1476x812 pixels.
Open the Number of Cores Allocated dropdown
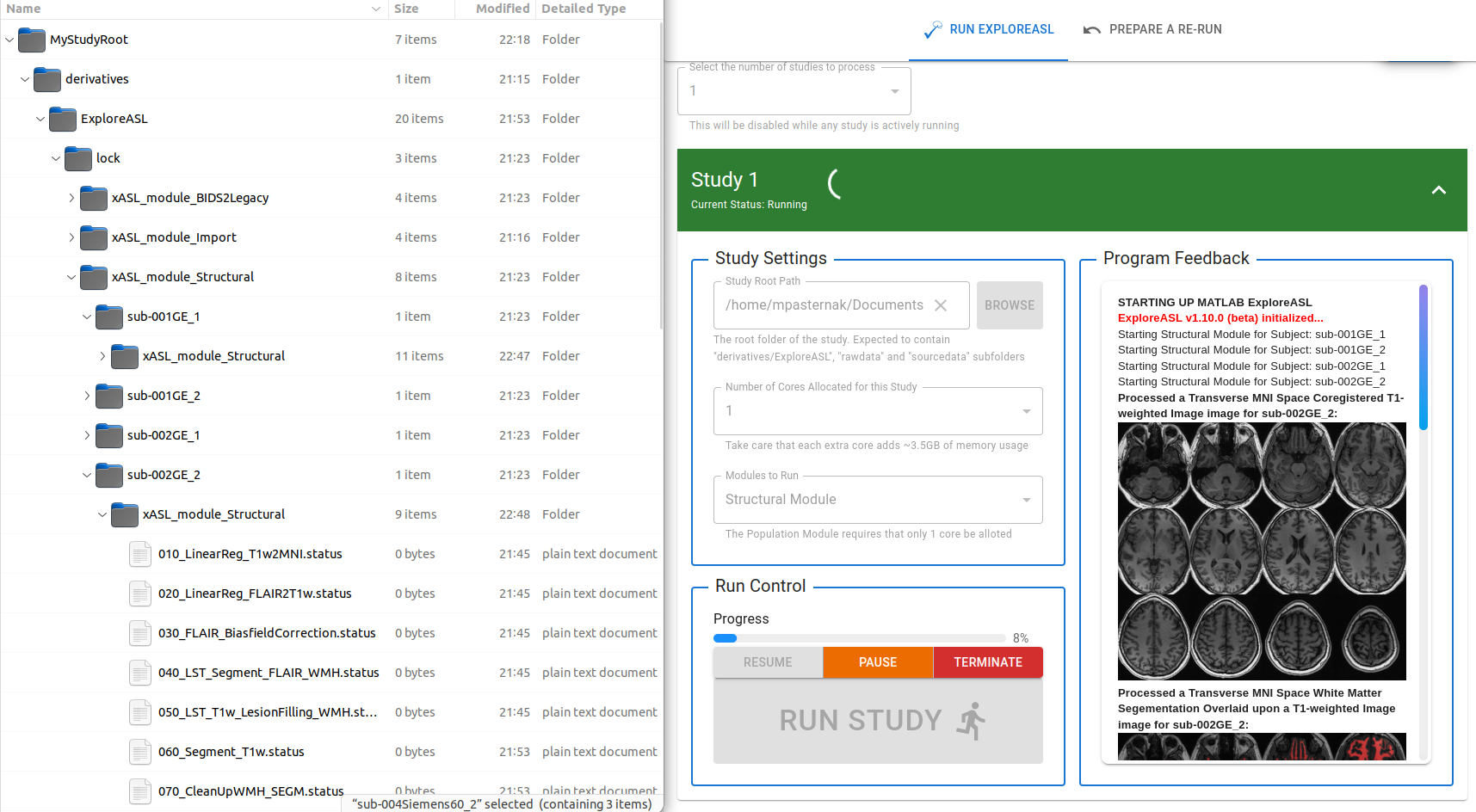(878, 411)
